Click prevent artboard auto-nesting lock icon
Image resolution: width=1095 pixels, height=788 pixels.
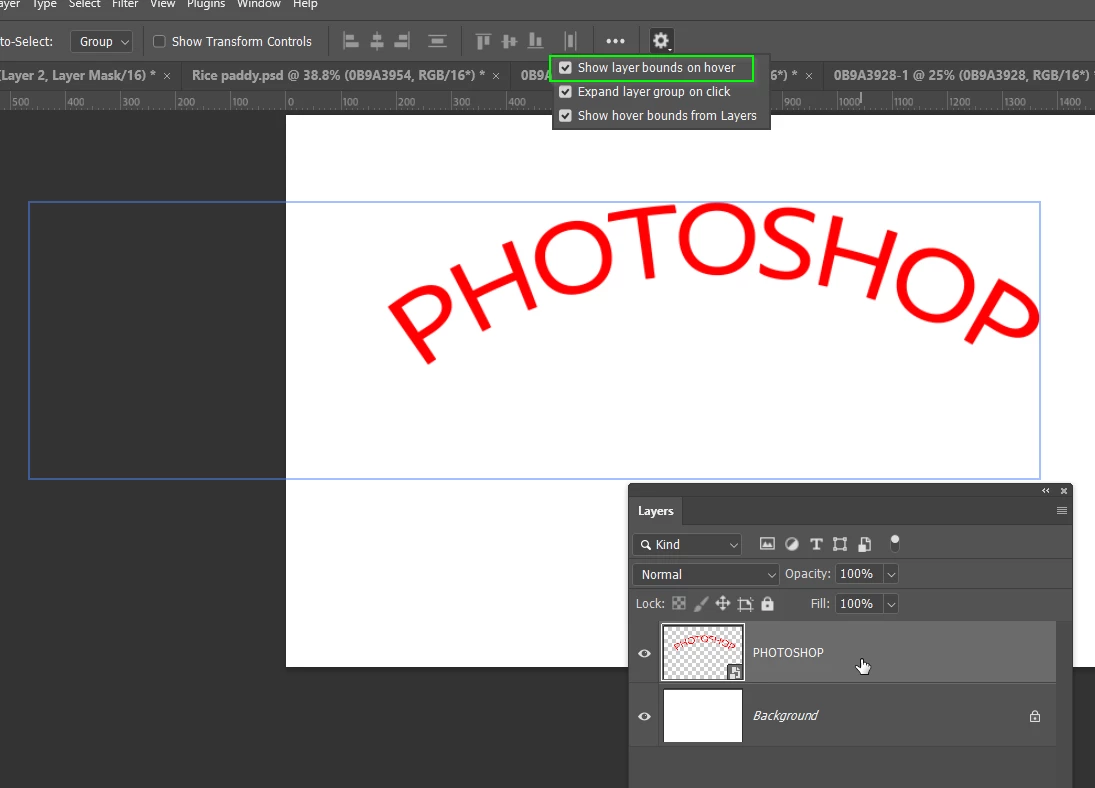[745, 604]
